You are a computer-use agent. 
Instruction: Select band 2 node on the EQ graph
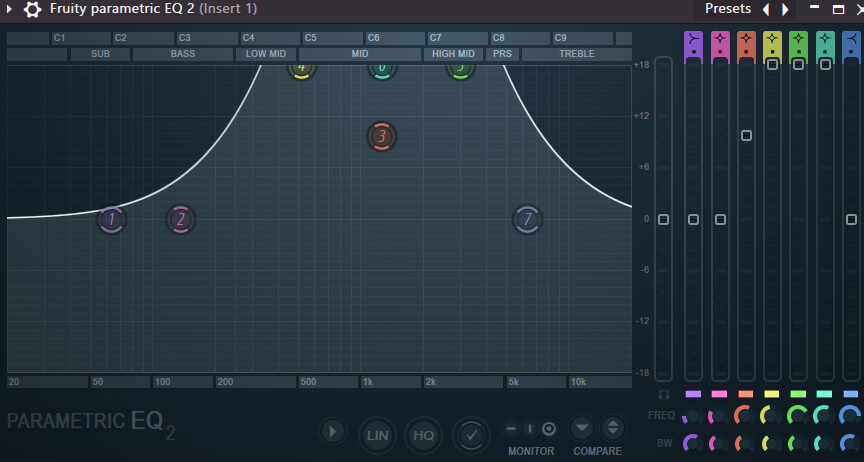pos(181,219)
